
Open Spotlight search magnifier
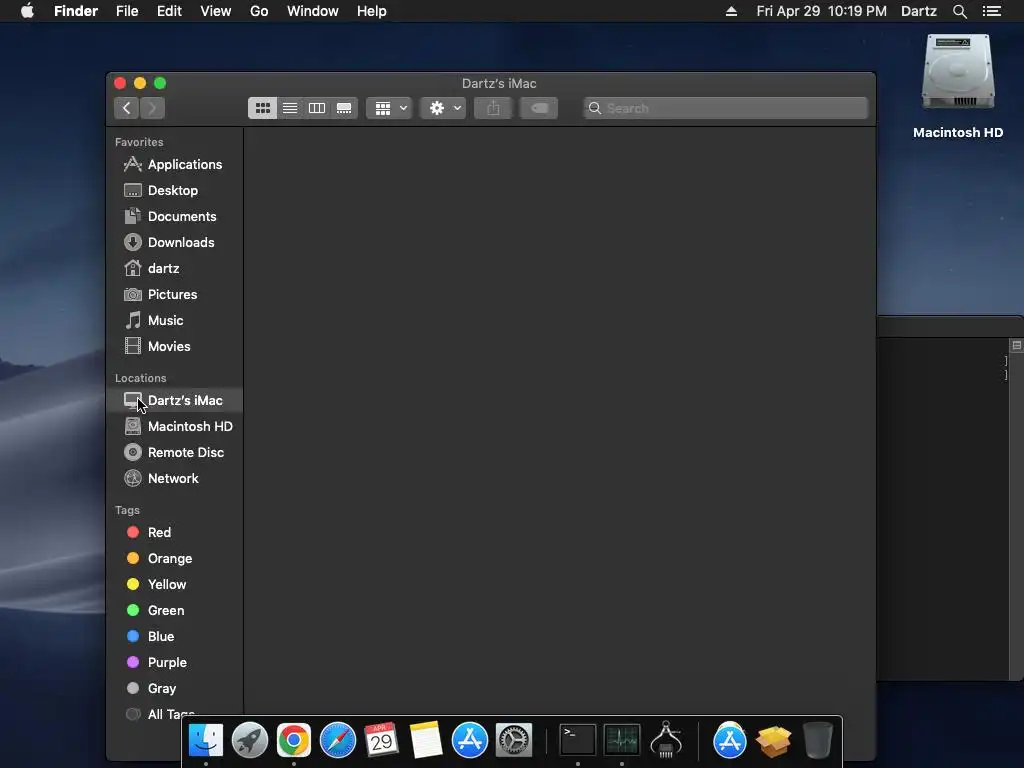960,11
